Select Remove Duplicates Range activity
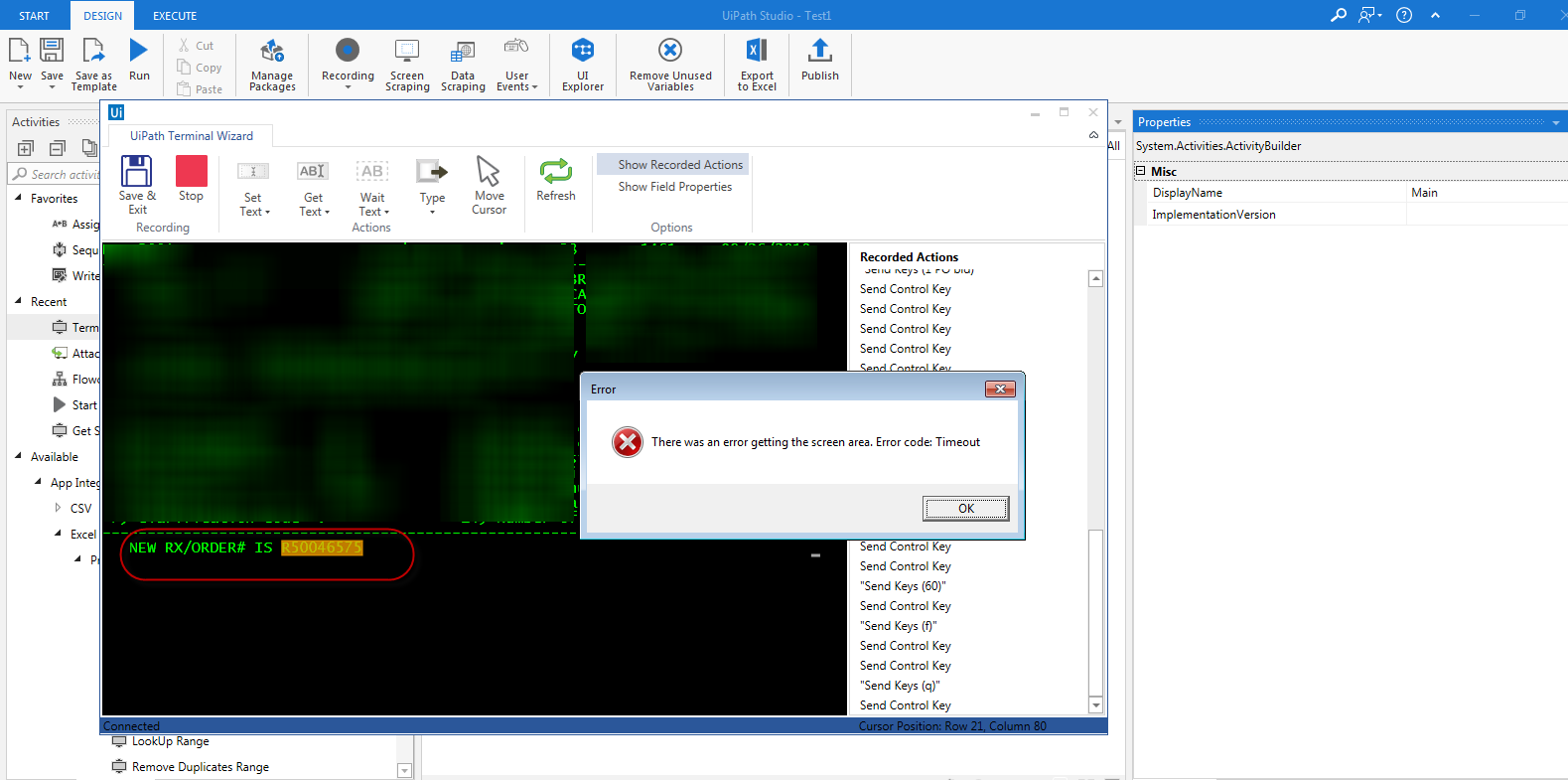This screenshot has width=1568, height=780. pyautogui.click(x=190, y=767)
